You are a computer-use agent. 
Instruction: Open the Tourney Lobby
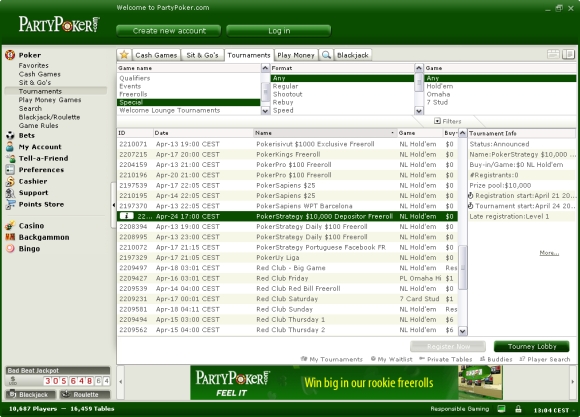(x=532, y=346)
